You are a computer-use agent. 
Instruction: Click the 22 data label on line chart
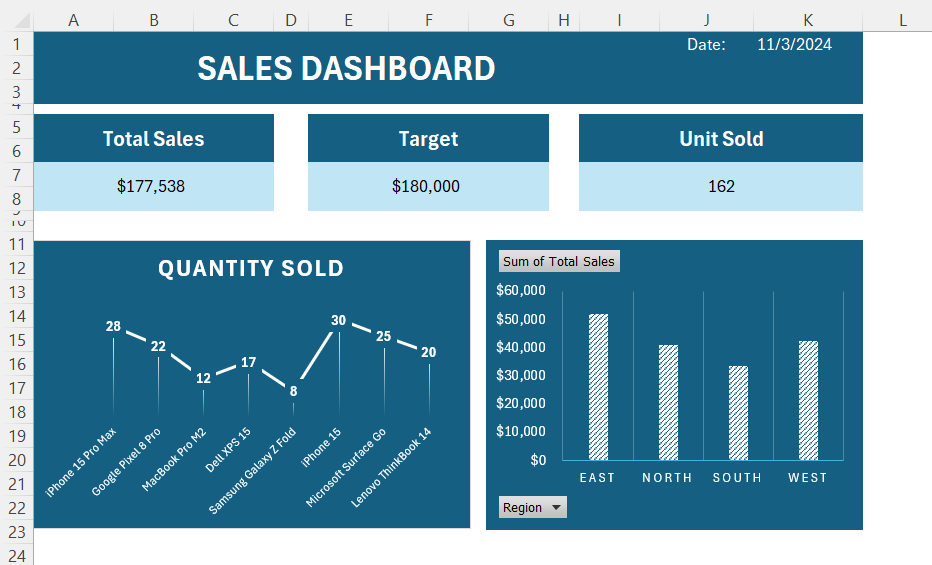coord(158,346)
